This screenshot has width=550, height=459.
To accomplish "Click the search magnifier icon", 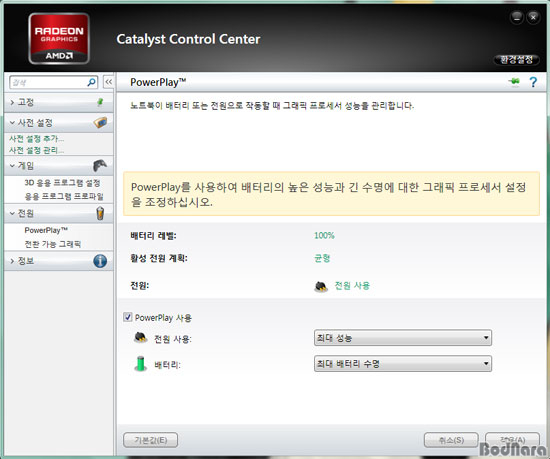I will 91,82.
